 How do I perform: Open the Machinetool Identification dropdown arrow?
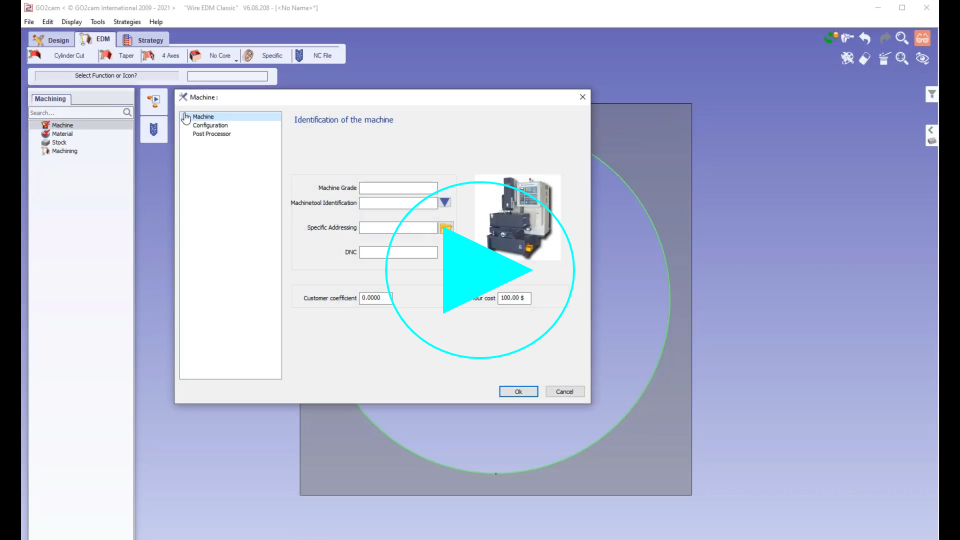tap(445, 202)
